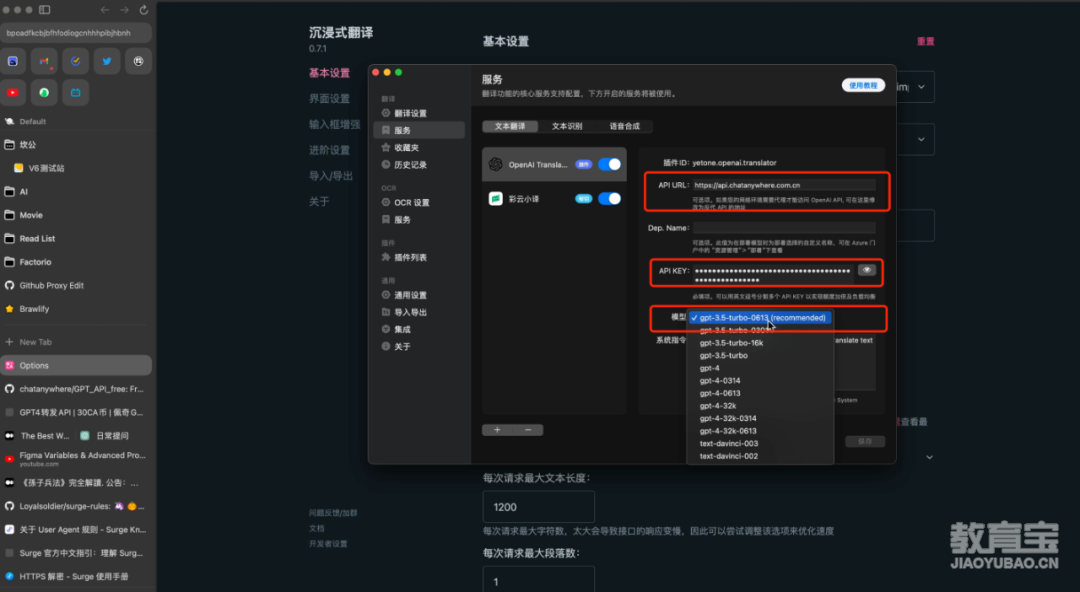Reload the page with the refresh icon
This screenshot has width=1080, height=592.
click(143, 10)
